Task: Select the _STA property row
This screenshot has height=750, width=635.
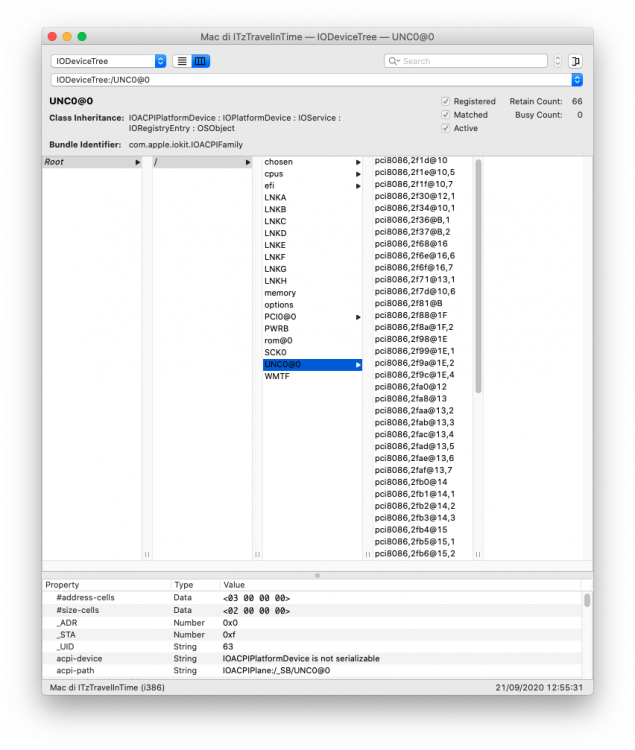Action: [x=312, y=635]
